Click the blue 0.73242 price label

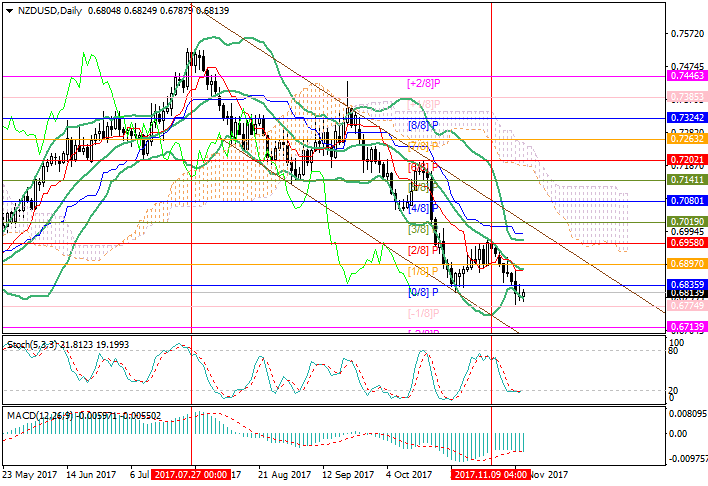tap(687, 117)
